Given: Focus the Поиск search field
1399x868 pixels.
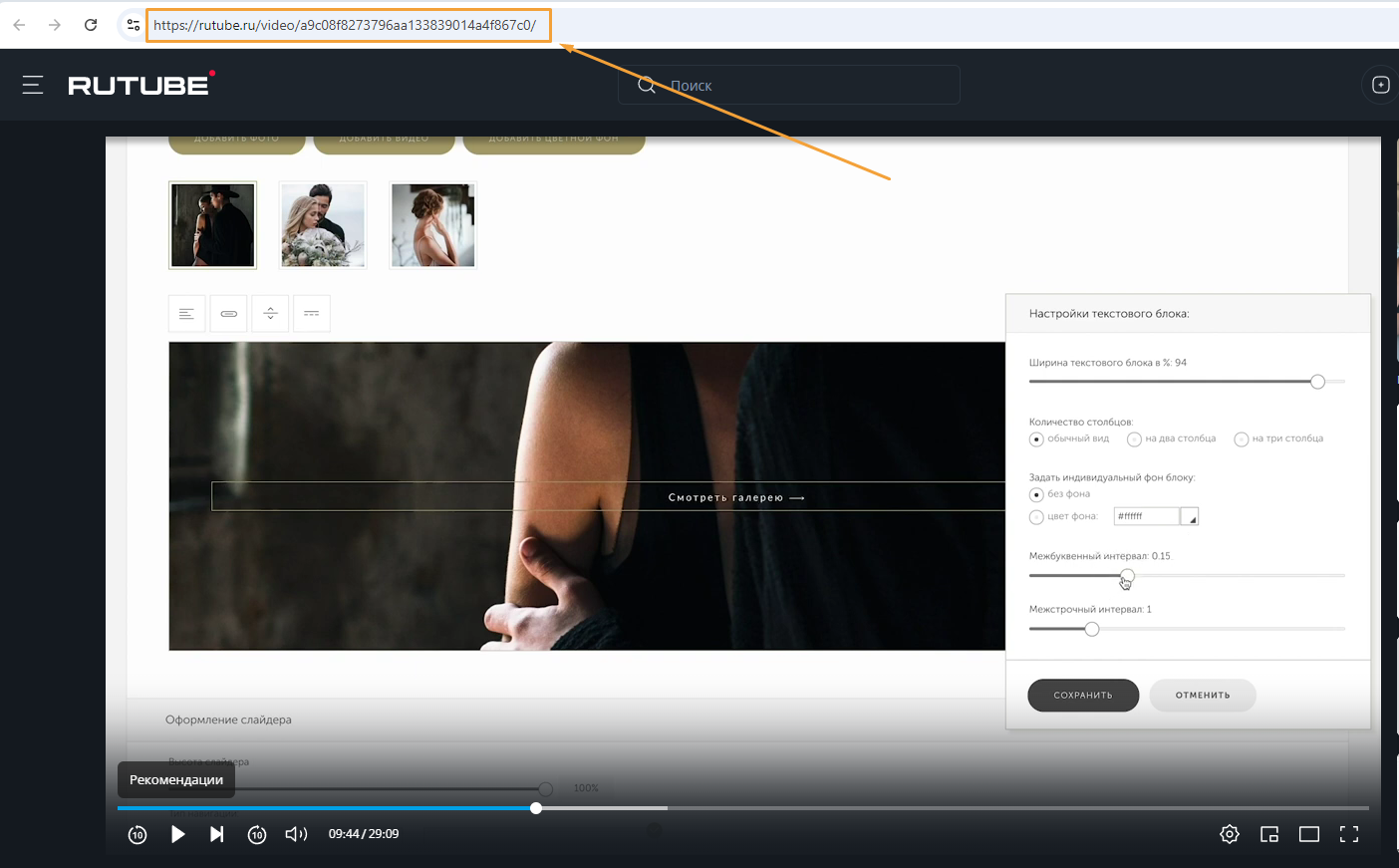Looking at the screenshot, I should (789, 85).
